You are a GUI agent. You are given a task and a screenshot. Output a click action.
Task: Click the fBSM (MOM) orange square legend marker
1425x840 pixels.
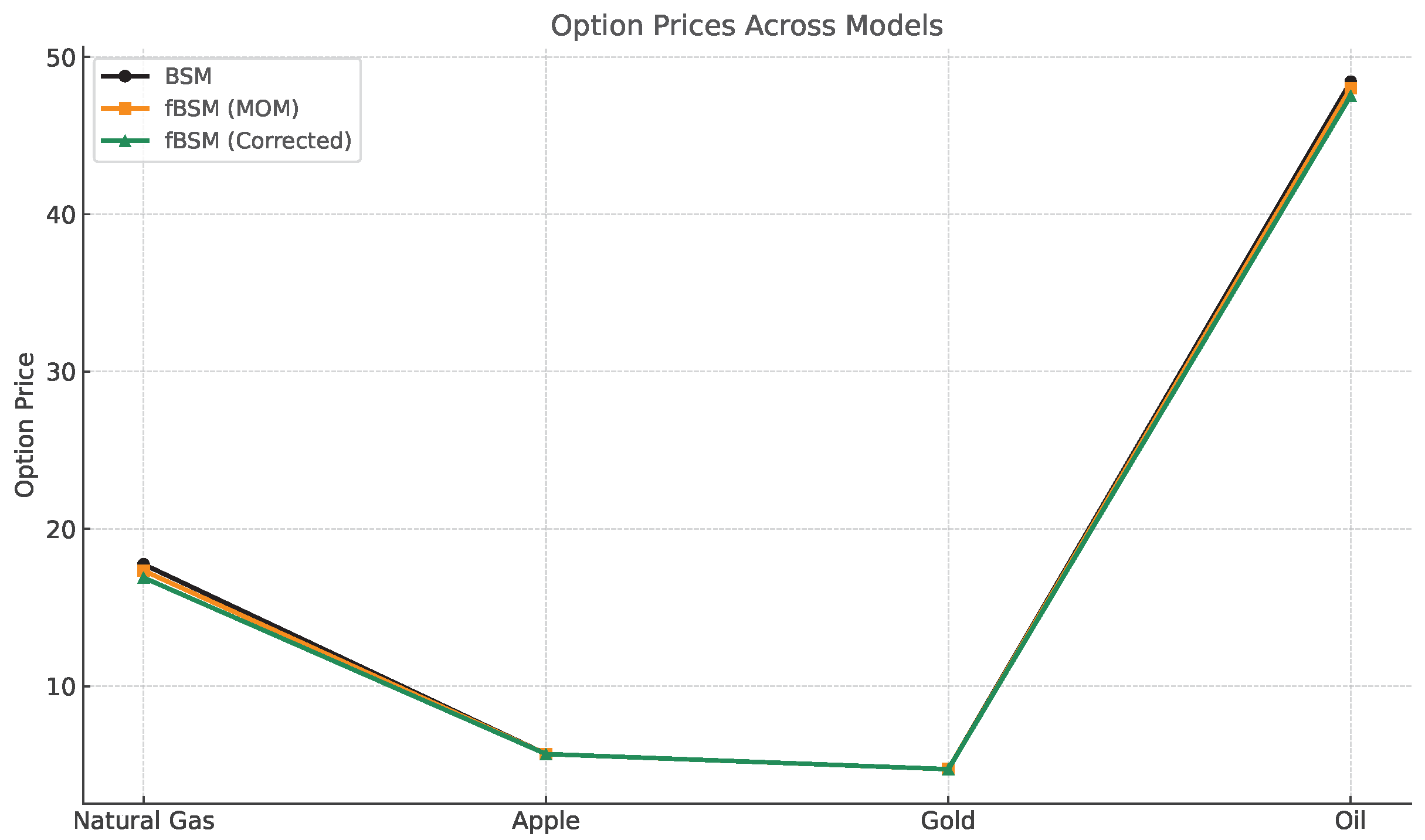click(125, 108)
